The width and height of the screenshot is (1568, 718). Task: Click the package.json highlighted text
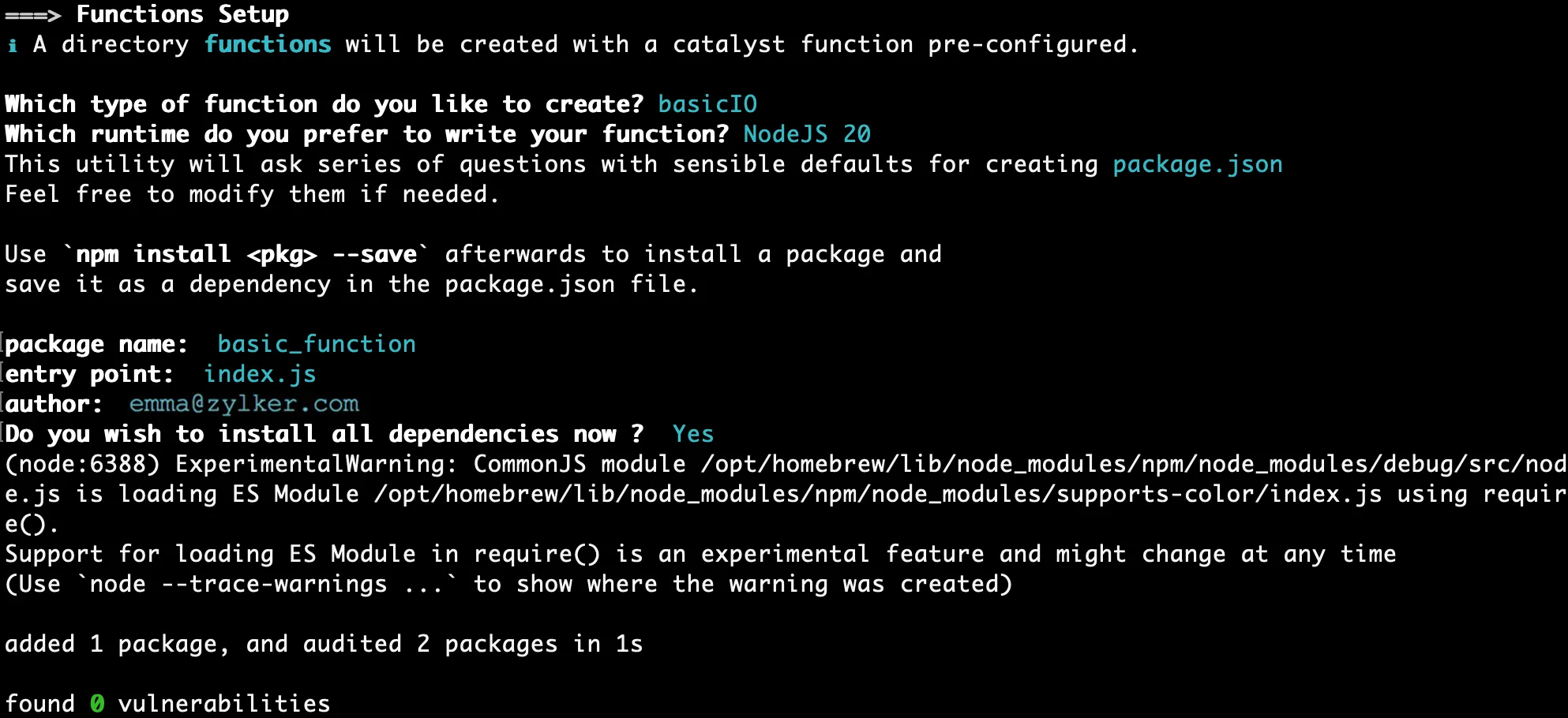(x=1198, y=165)
